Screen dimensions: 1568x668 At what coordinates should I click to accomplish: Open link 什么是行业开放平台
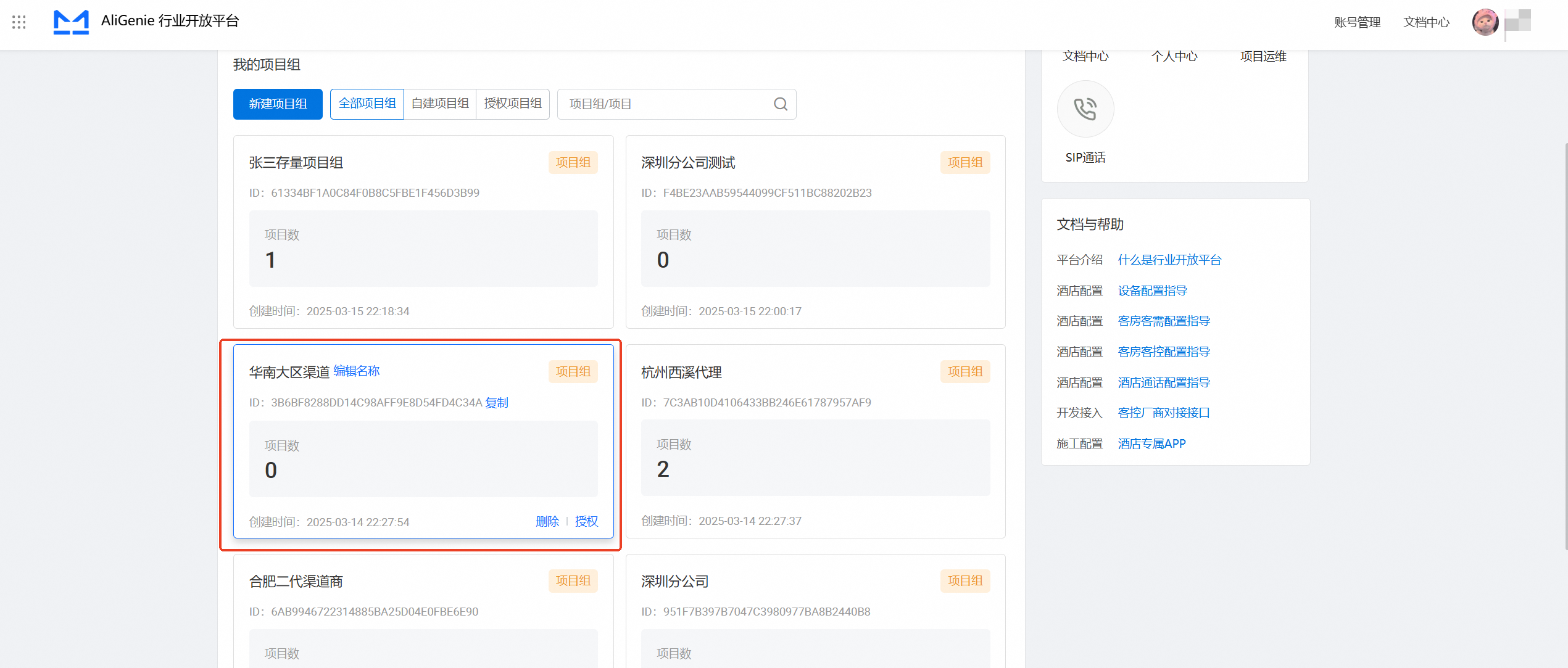click(x=1169, y=260)
